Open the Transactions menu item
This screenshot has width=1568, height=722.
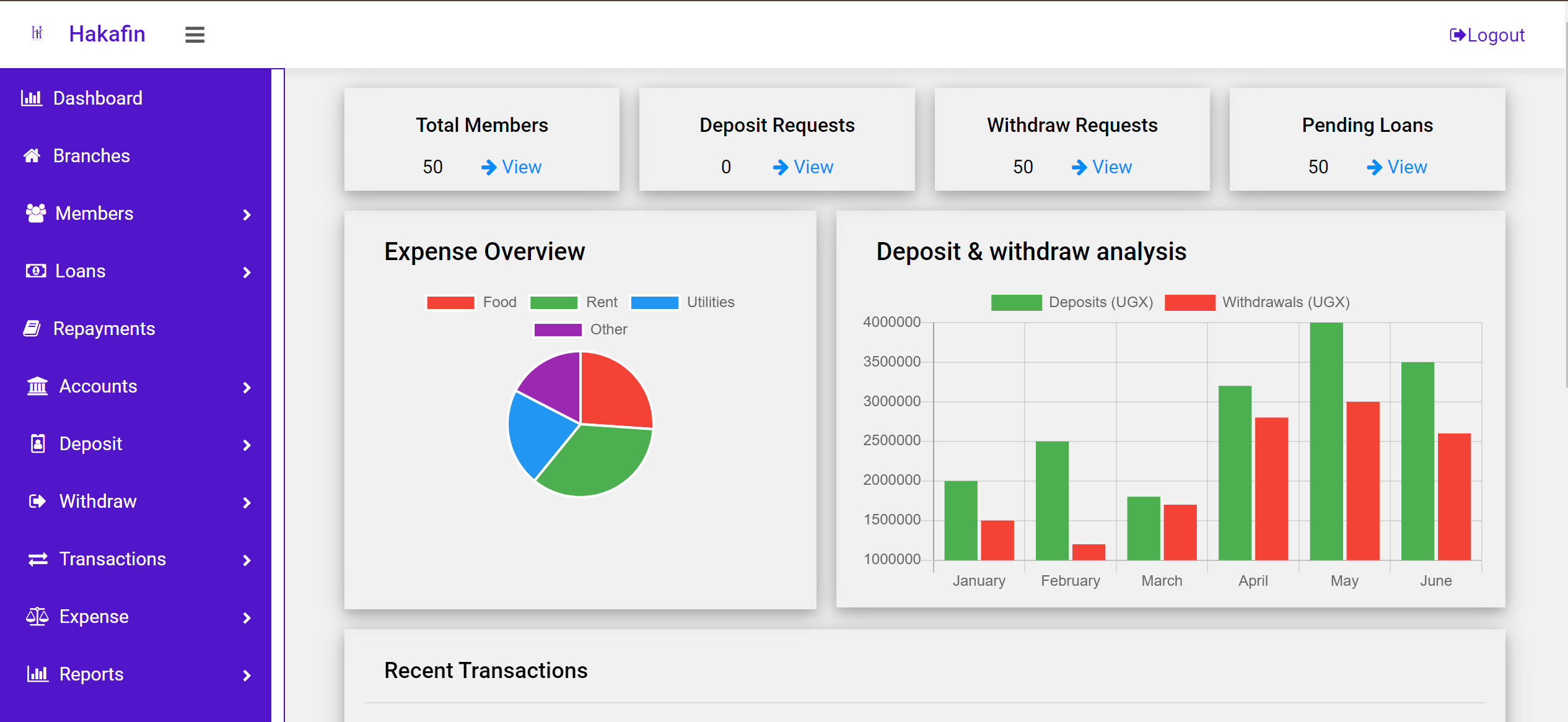(136, 559)
